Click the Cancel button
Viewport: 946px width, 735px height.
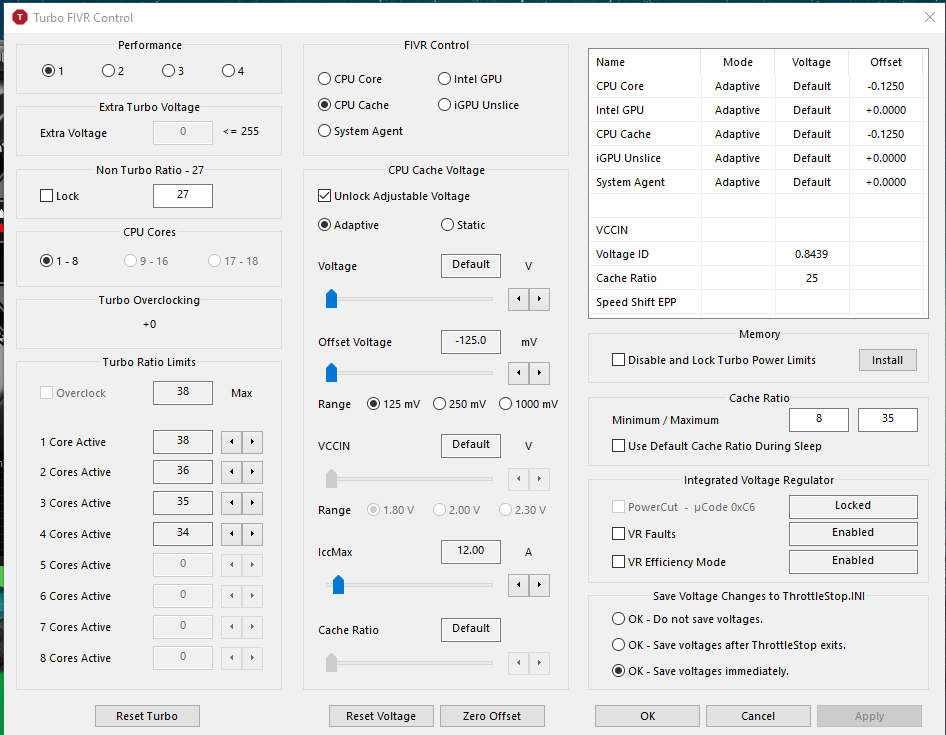pos(758,716)
